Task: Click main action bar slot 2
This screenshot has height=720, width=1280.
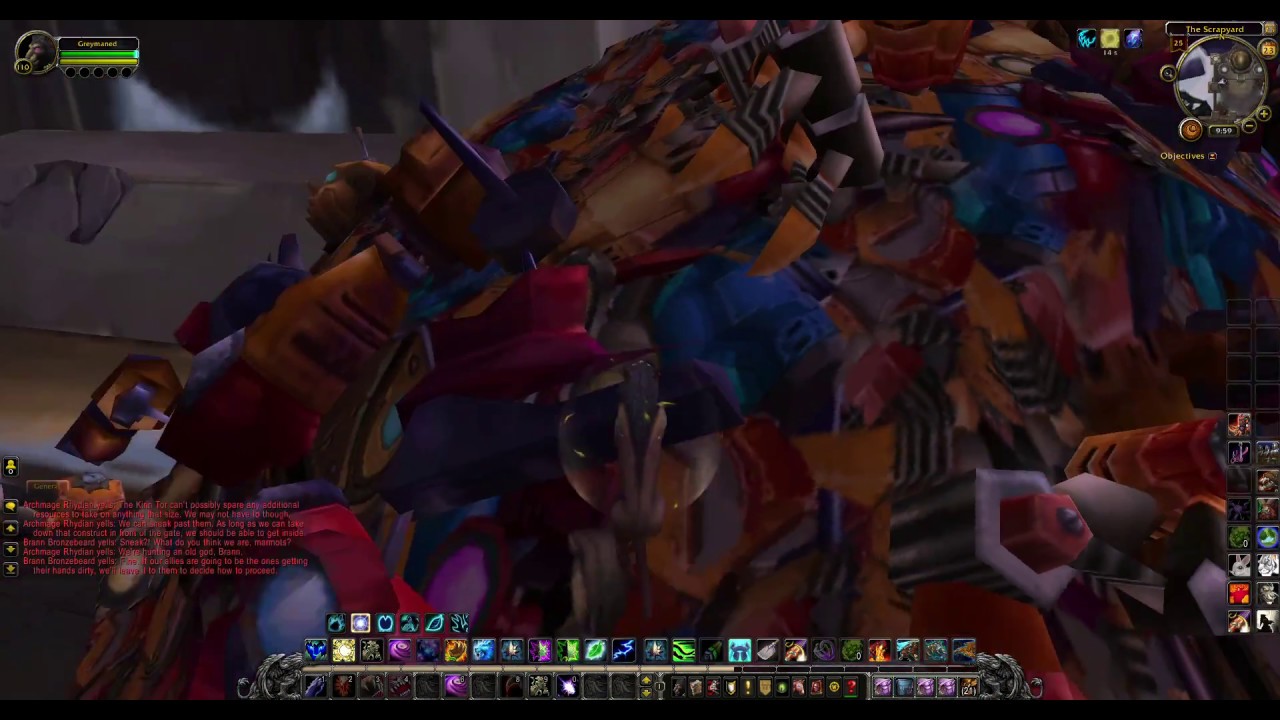Action: 343,686
